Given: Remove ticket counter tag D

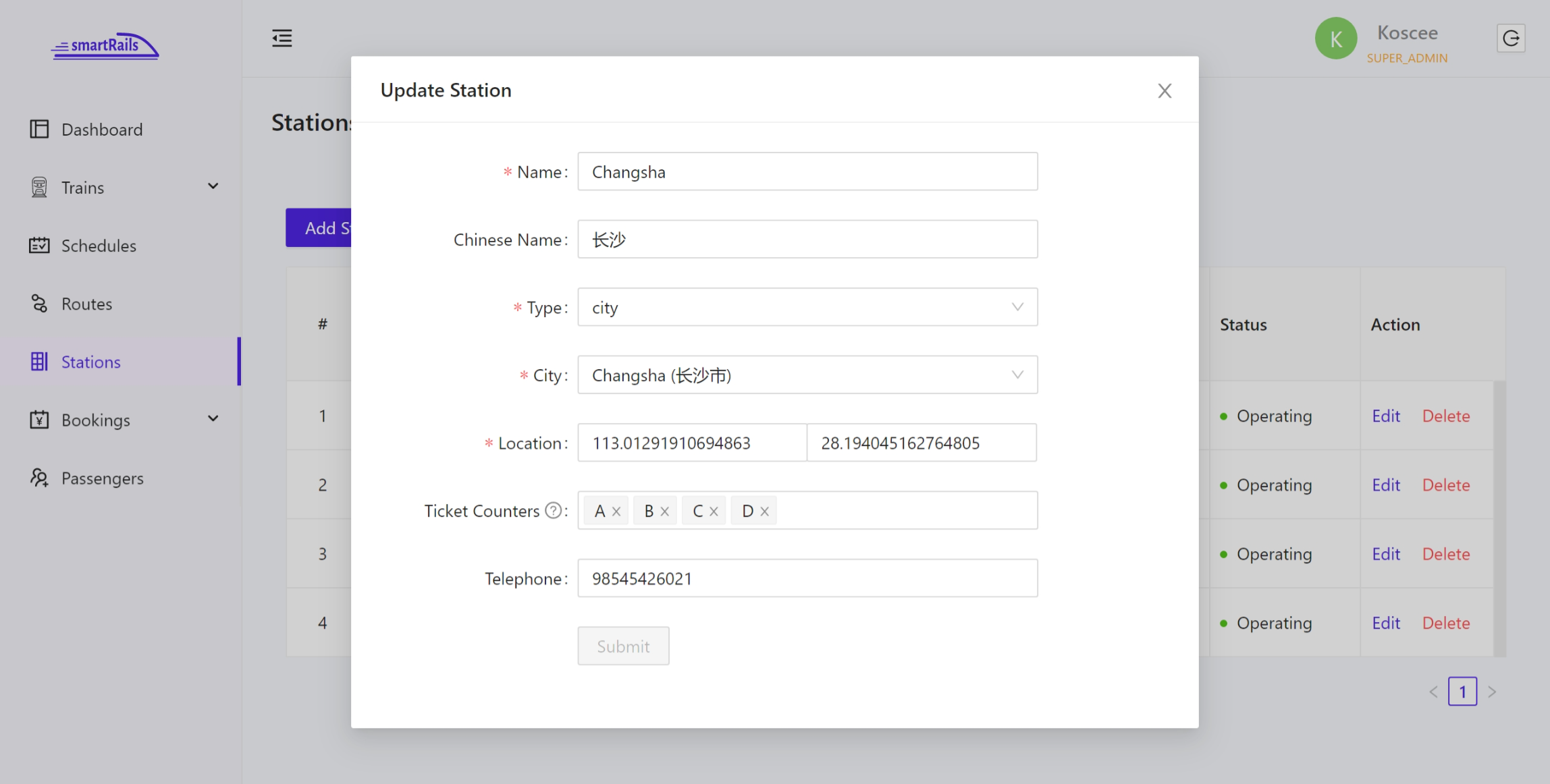Looking at the screenshot, I should (765, 511).
